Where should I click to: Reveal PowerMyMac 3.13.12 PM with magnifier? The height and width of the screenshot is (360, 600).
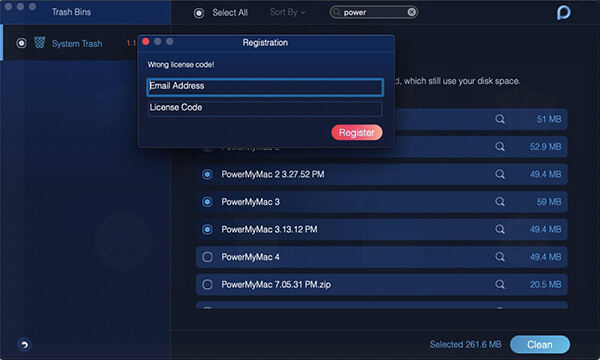pyautogui.click(x=500, y=229)
